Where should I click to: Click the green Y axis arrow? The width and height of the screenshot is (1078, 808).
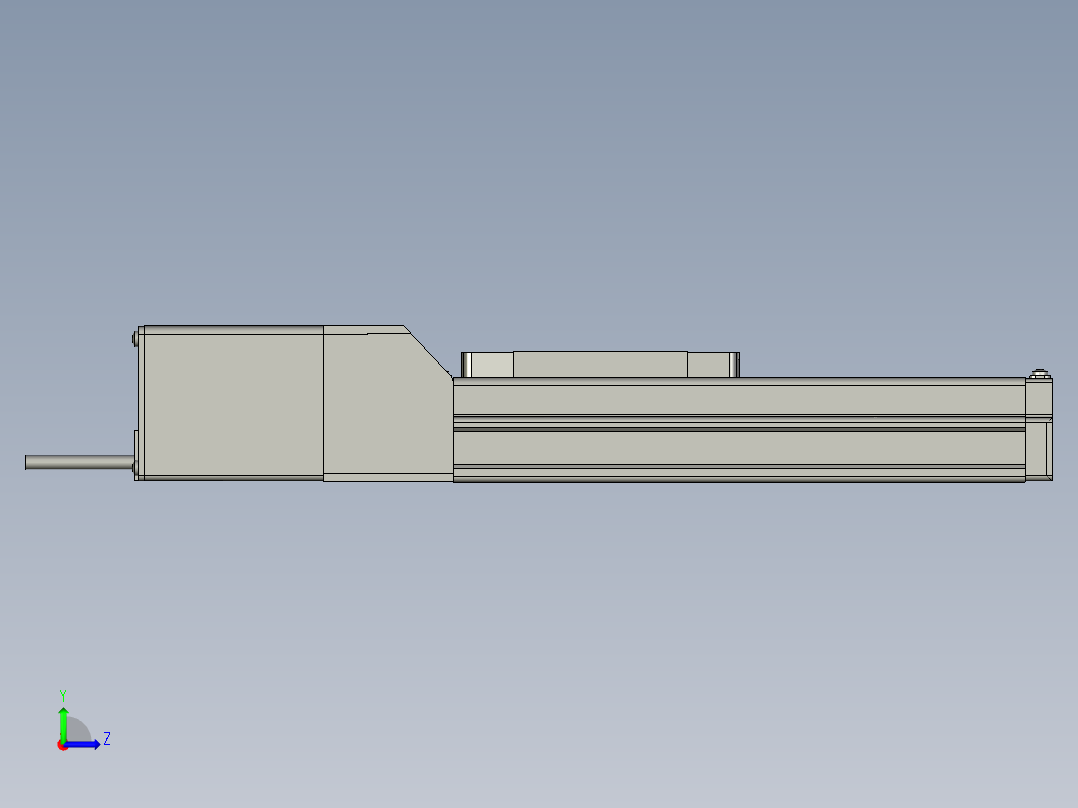(x=63, y=722)
